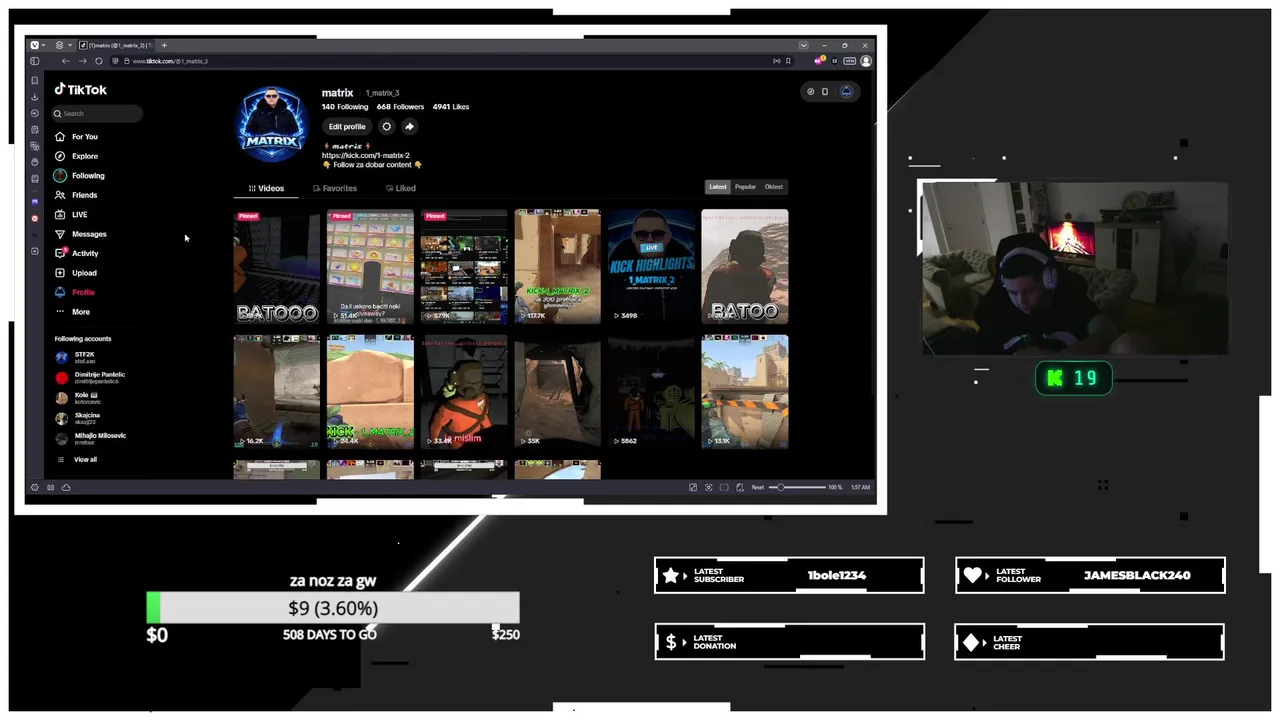
Task: Open the 140 Following list
Action: coord(345,107)
